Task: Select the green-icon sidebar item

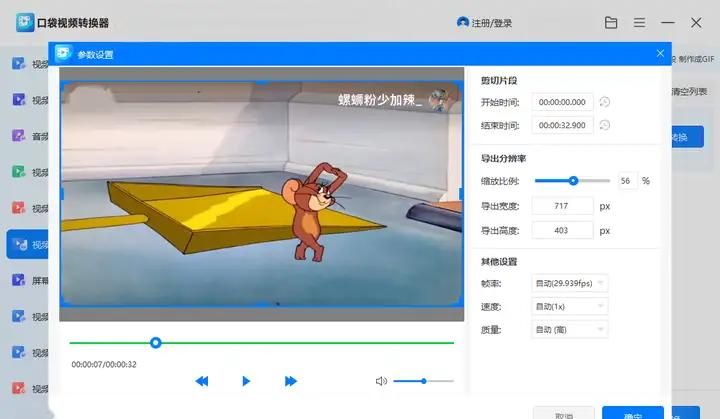Action: point(28,172)
